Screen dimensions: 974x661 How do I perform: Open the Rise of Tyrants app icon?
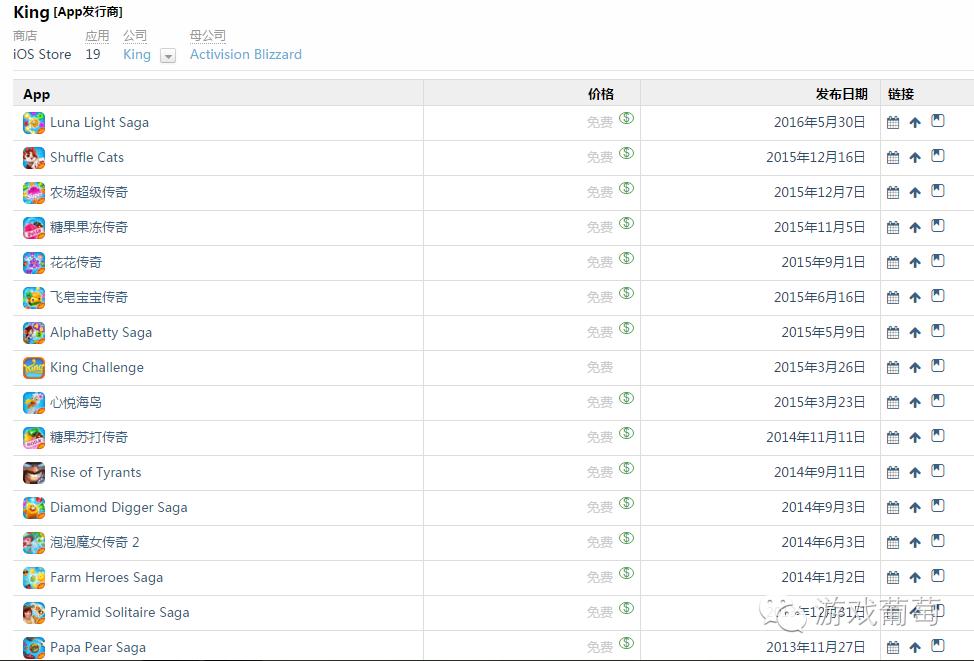(x=34, y=473)
